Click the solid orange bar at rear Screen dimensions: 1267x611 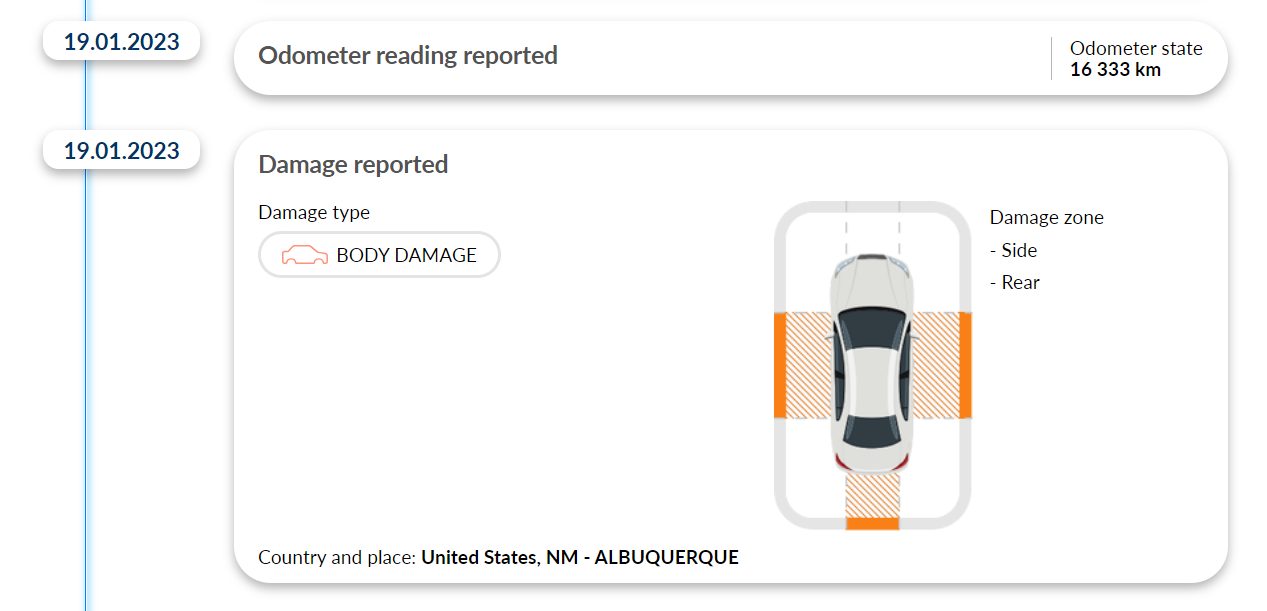(872, 523)
